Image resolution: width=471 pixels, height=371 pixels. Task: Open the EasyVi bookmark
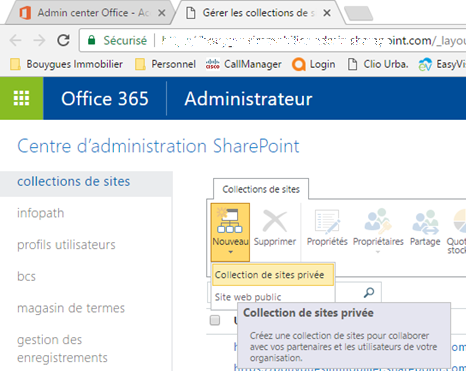click(442, 64)
